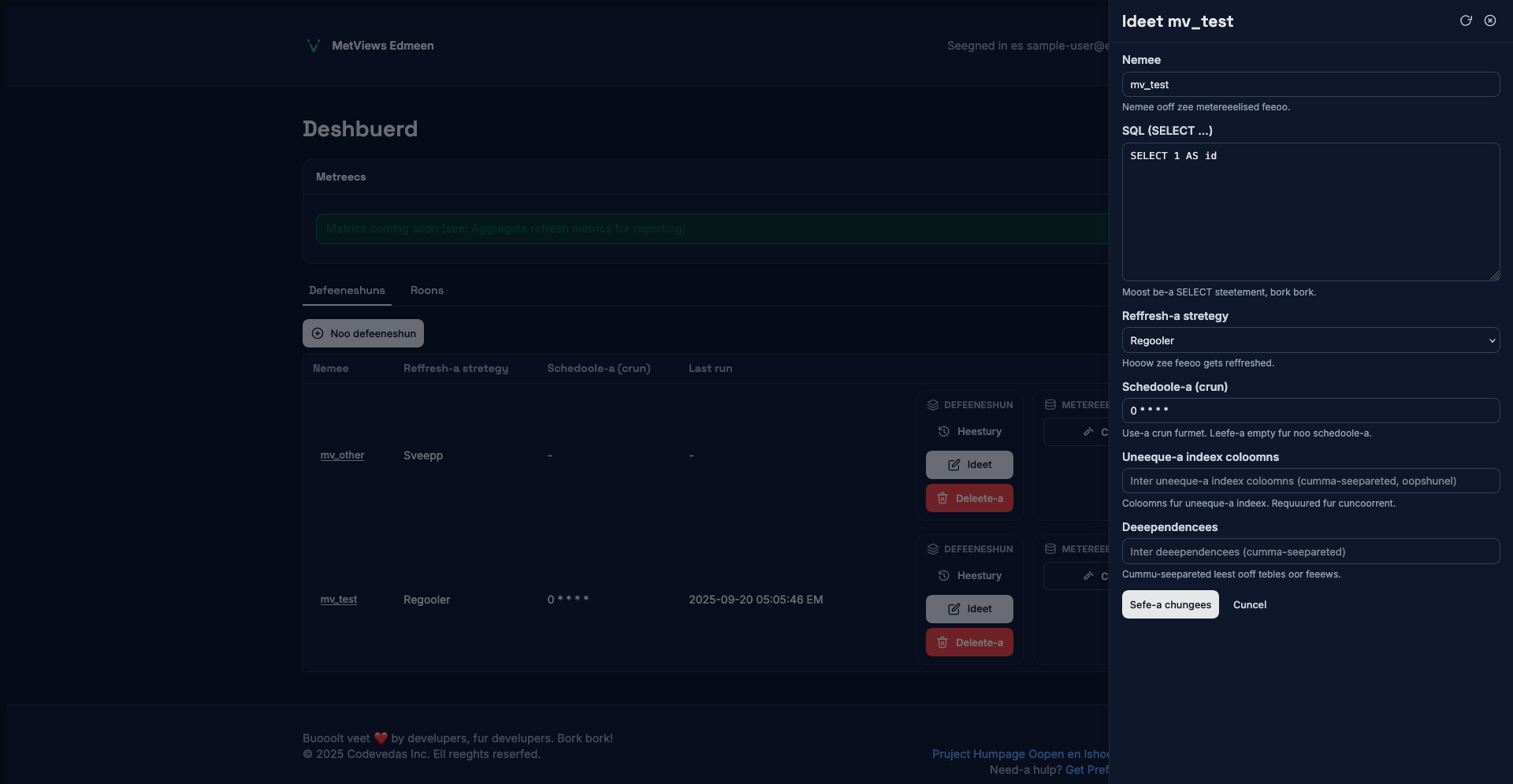
Task: Focus the Deeependencees input field
Action: [x=1310, y=552]
